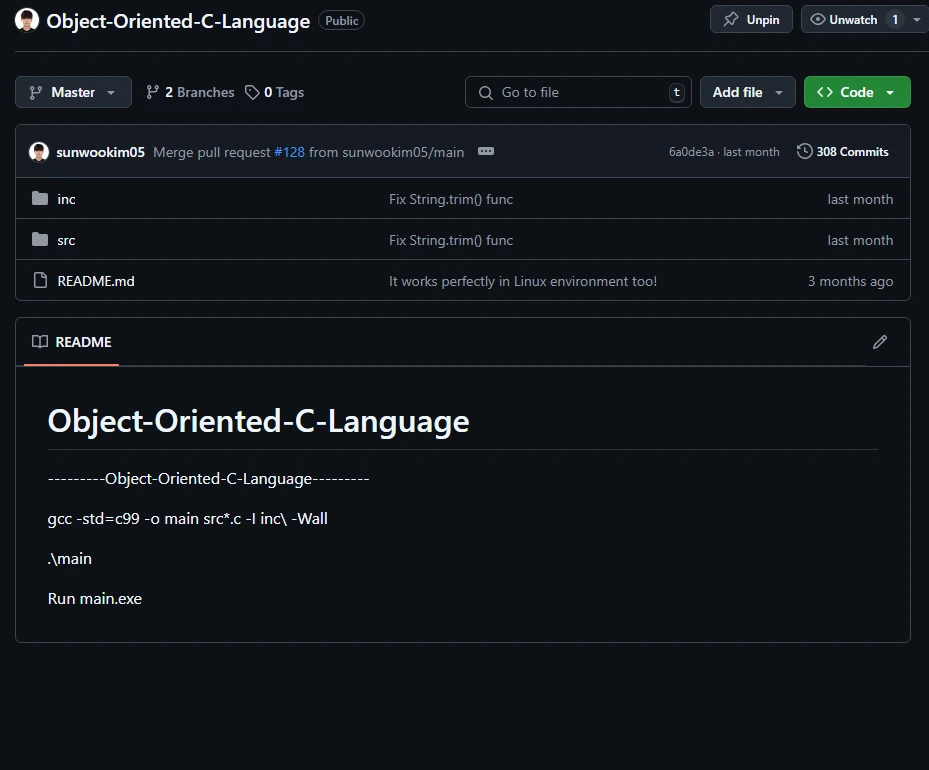Open commit history via the clock icon

tap(804, 151)
